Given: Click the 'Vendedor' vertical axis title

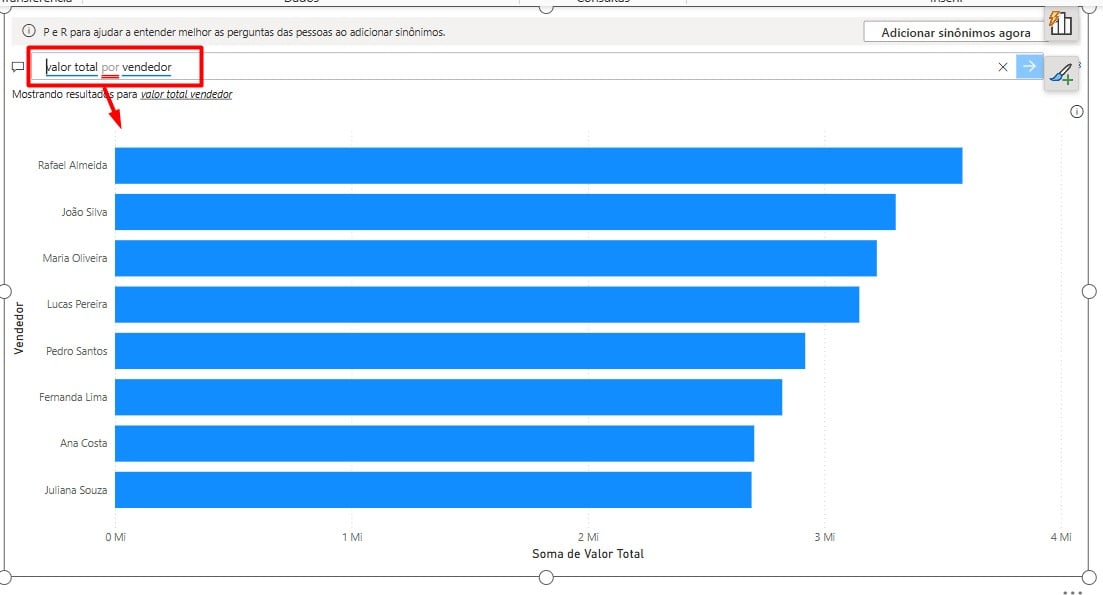Looking at the screenshot, I should [19, 328].
